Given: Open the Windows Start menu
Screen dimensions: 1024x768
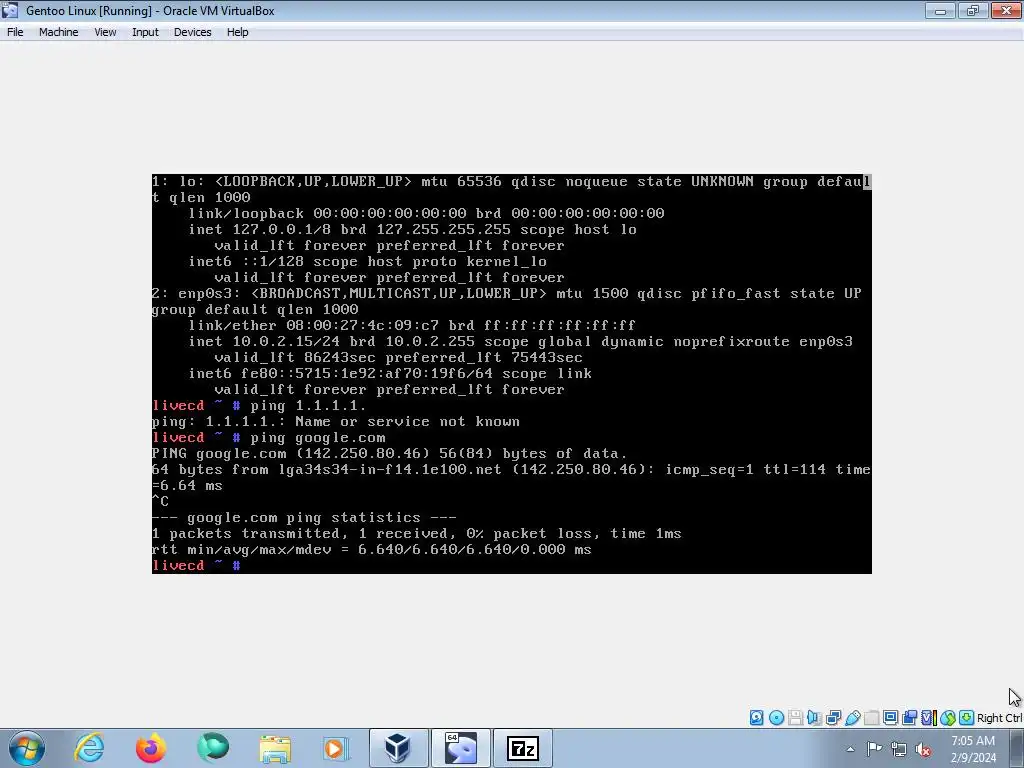Looking at the screenshot, I should tap(27, 748).
